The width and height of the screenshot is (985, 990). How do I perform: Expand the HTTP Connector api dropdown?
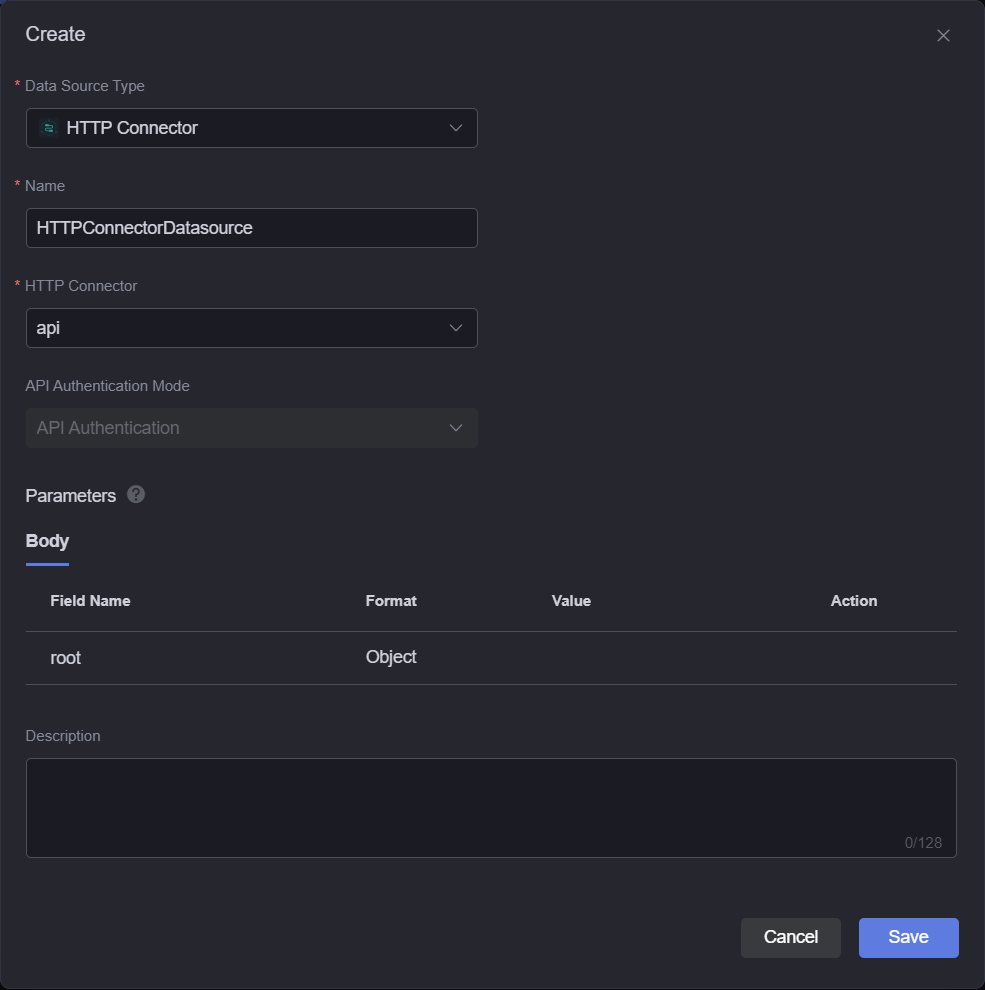pos(251,328)
